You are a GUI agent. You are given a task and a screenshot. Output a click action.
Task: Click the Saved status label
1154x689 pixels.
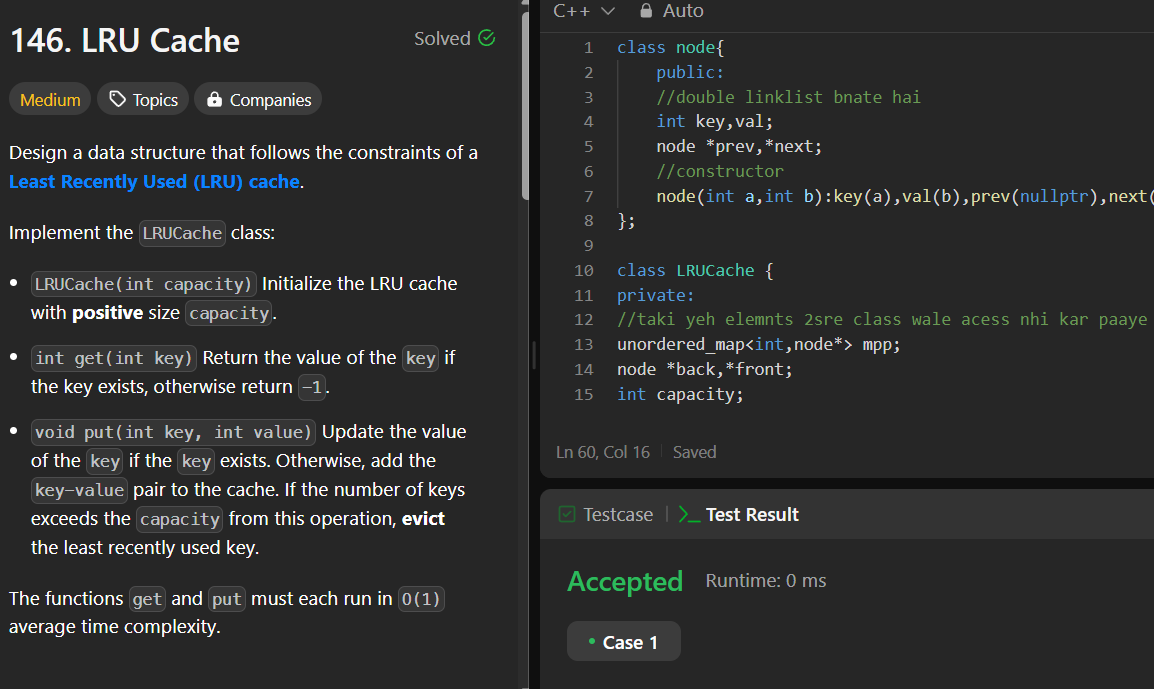coord(695,452)
